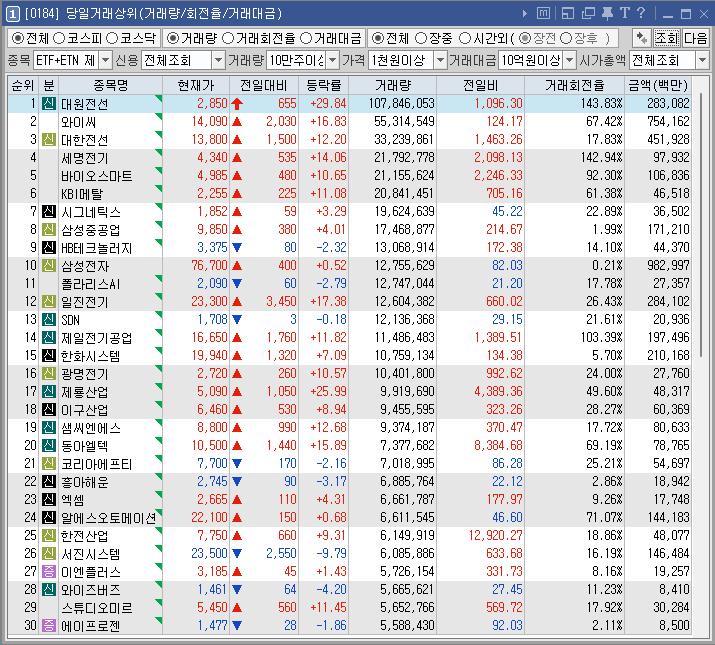
Task: Open the 가격 1천원이상 dropdown
Action: pyautogui.click(x=440, y=60)
